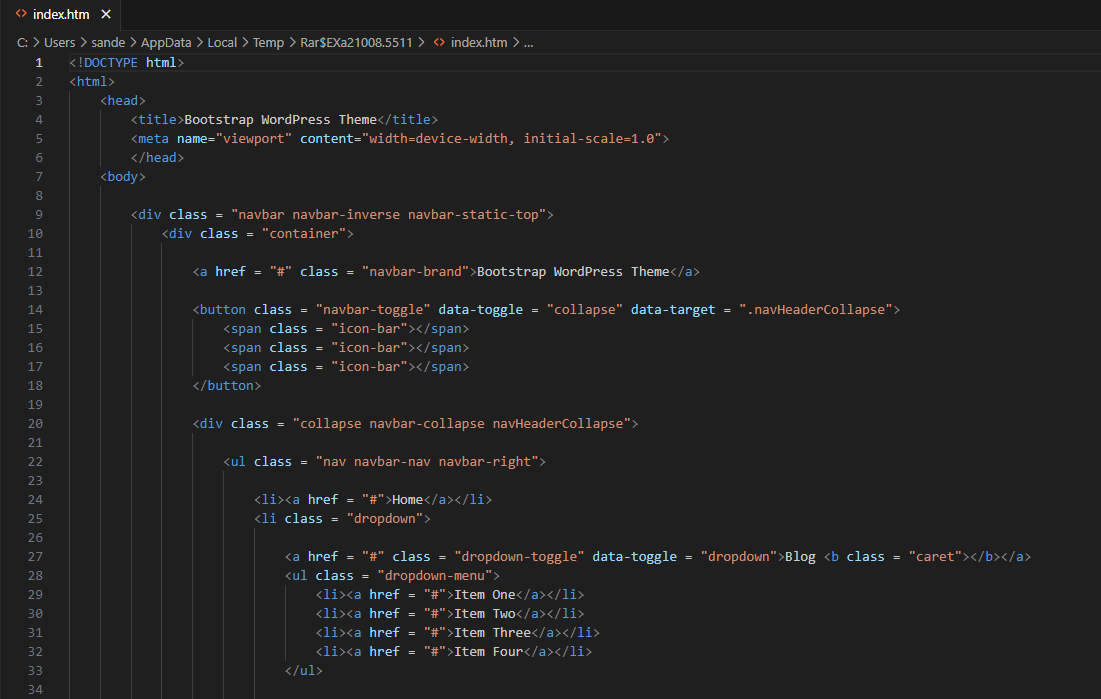Click the "navbar-toggle" class value
Viewport: 1101px width, 699px height.
(x=373, y=309)
